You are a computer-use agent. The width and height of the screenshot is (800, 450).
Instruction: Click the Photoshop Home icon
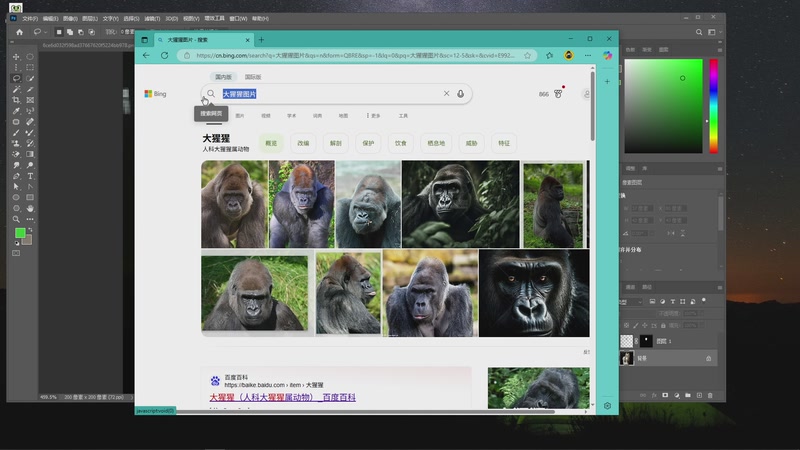click(19, 32)
